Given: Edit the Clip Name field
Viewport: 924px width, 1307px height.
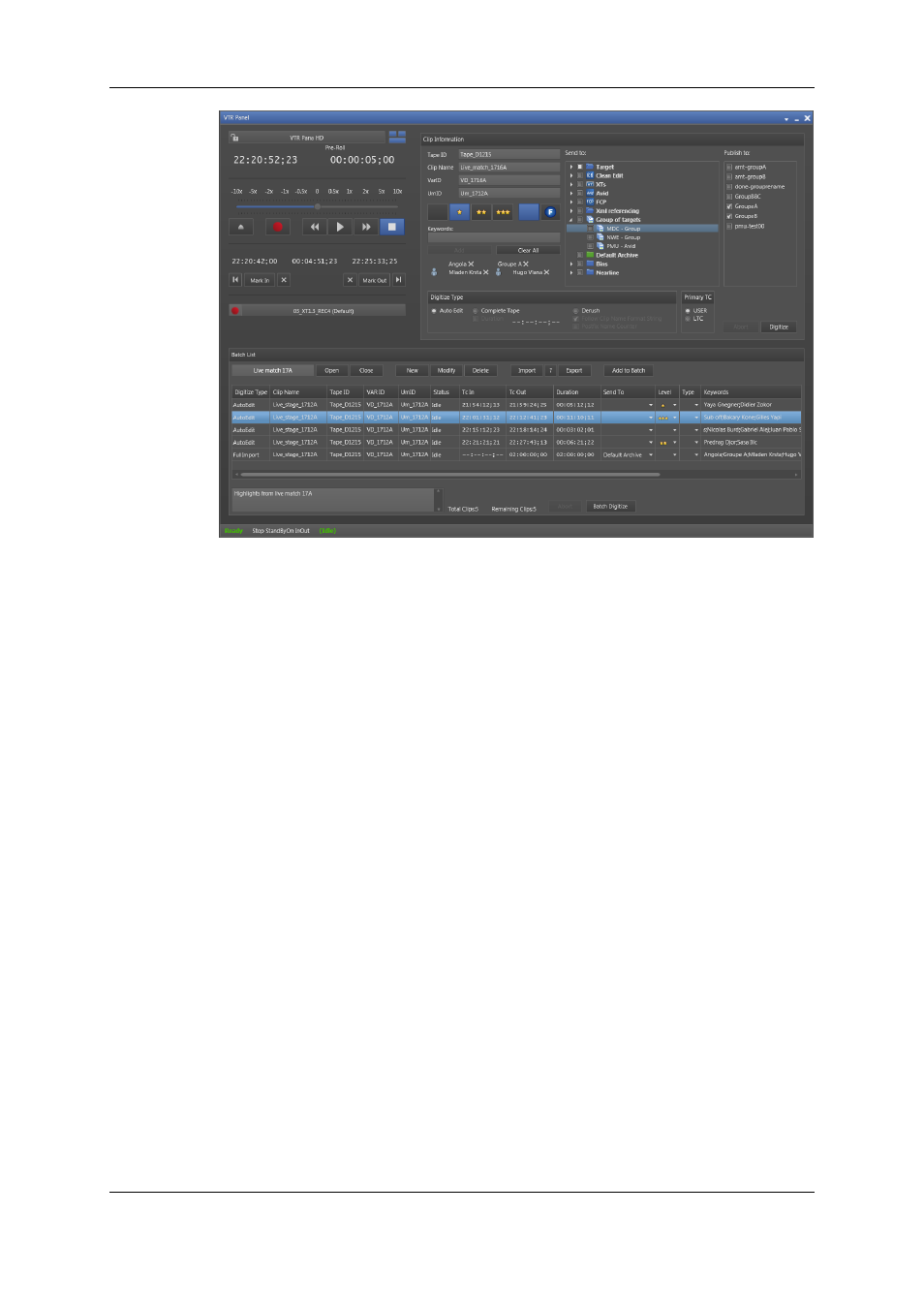Looking at the screenshot, I should (508, 167).
